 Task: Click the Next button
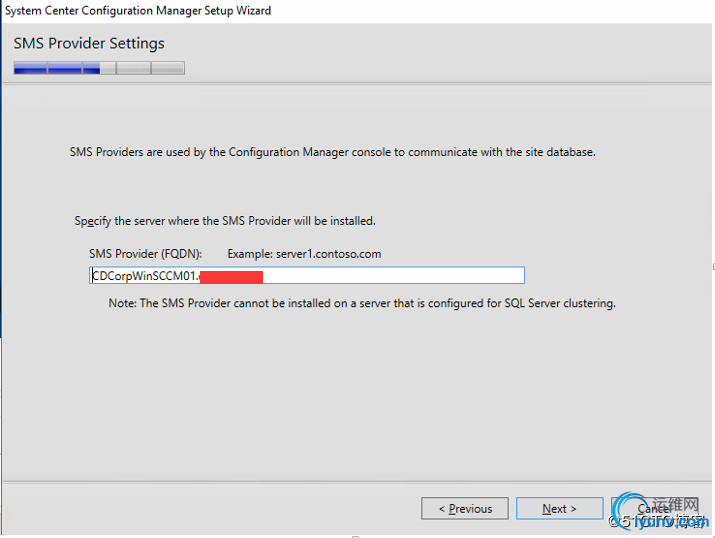[560, 508]
